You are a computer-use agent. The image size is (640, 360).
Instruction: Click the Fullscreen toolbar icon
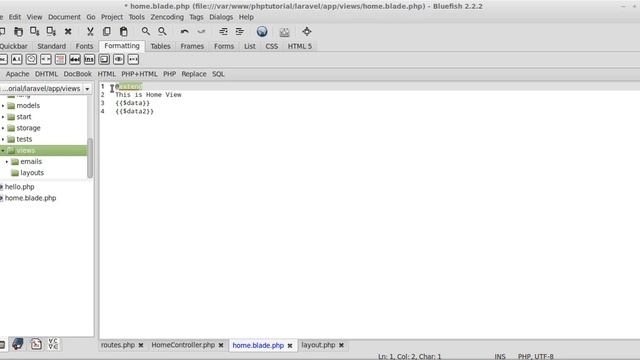(x=284, y=32)
